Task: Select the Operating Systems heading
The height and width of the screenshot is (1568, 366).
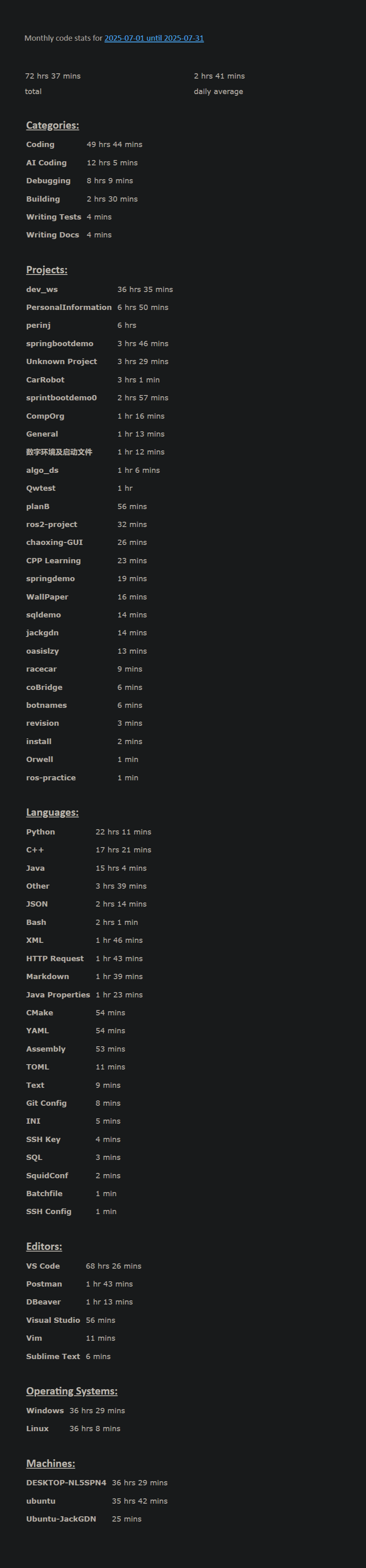Action: pyautogui.click(x=72, y=1391)
